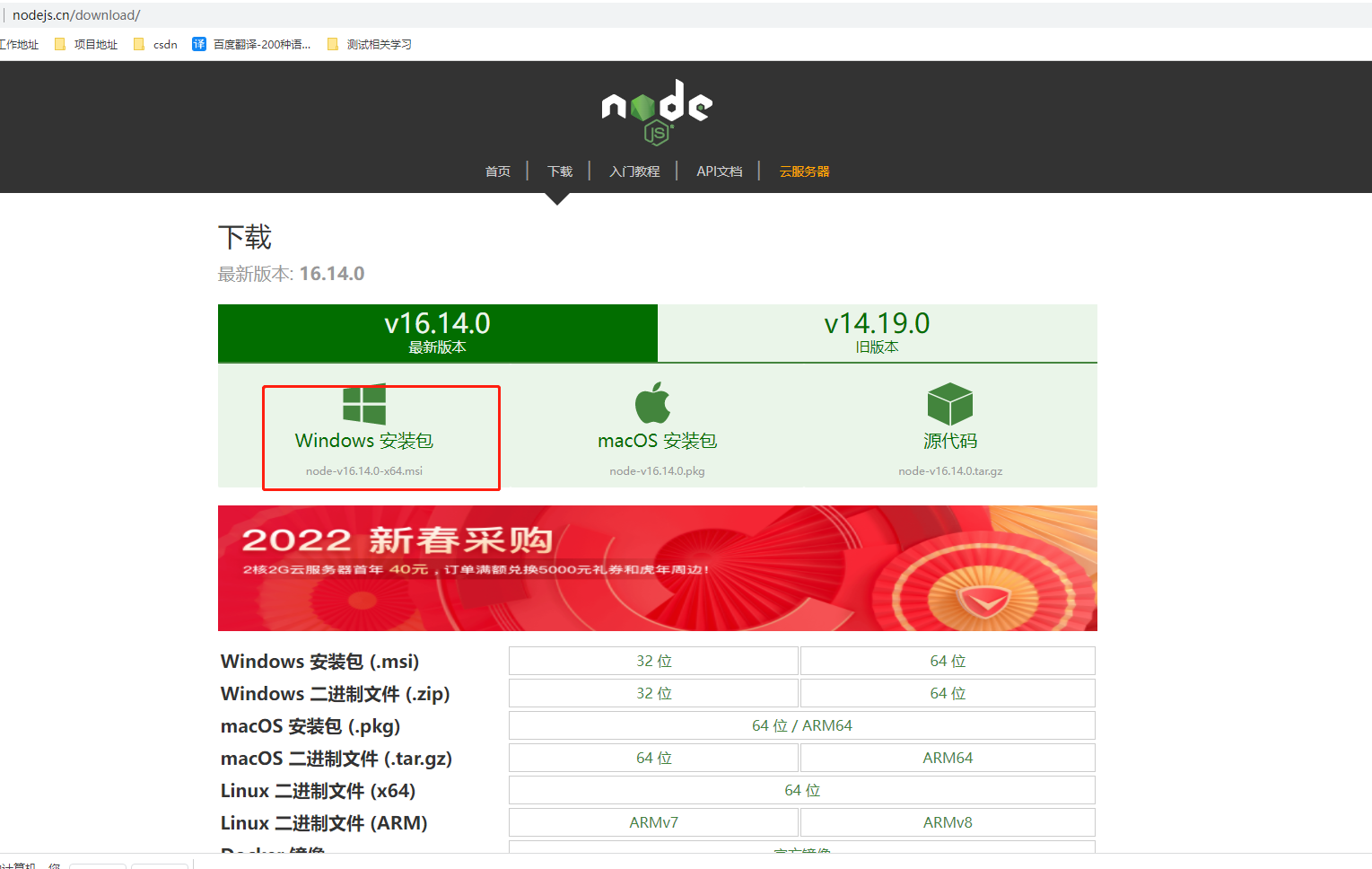The width and height of the screenshot is (1372, 869).
Task: Click the 下载 page heading
Action: click(x=245, y=238)
